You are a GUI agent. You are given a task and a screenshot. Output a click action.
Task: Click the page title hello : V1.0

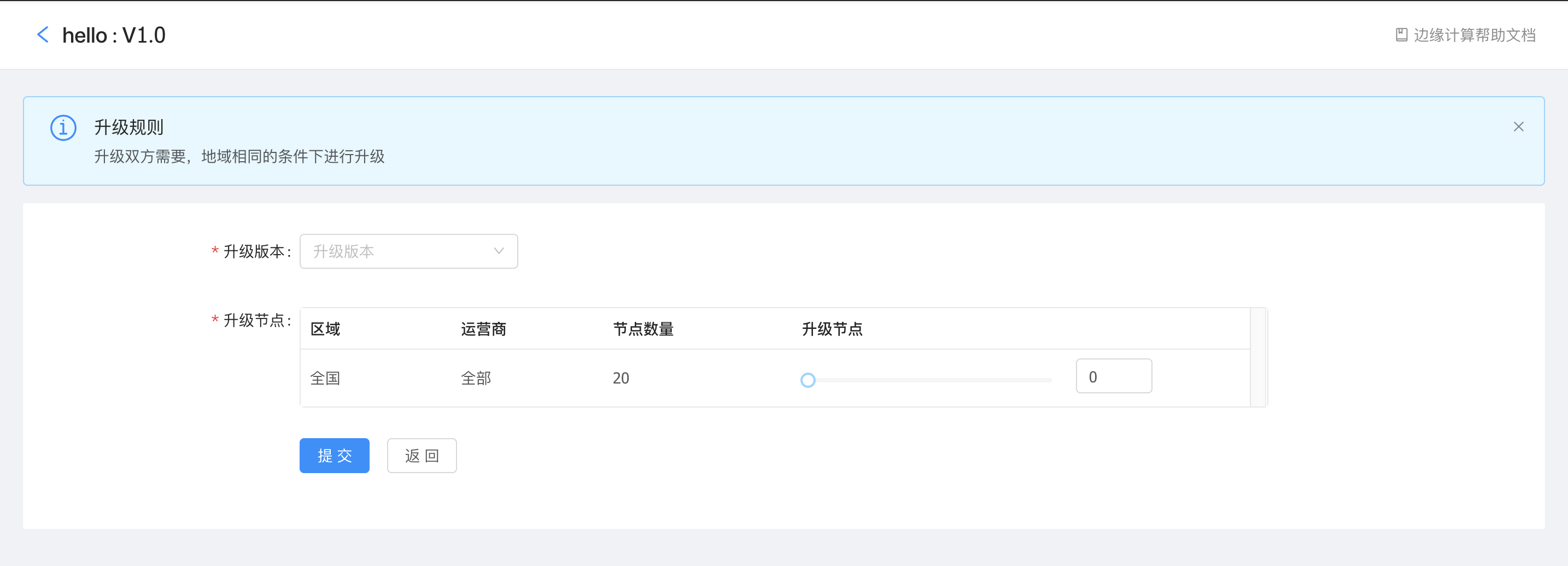point(114,36)
